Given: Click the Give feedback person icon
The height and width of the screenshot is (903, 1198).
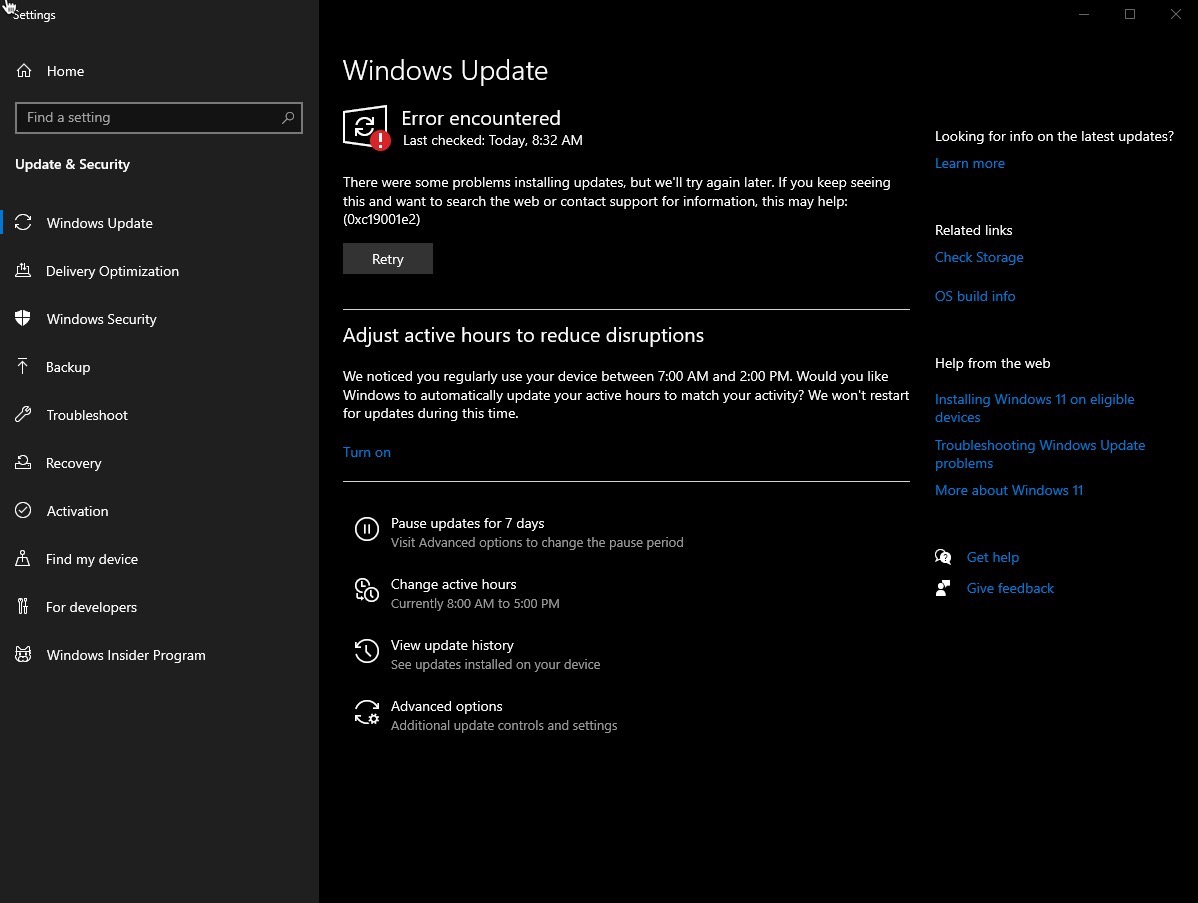Looking at the screenshot, I should (x=943, y=588).
